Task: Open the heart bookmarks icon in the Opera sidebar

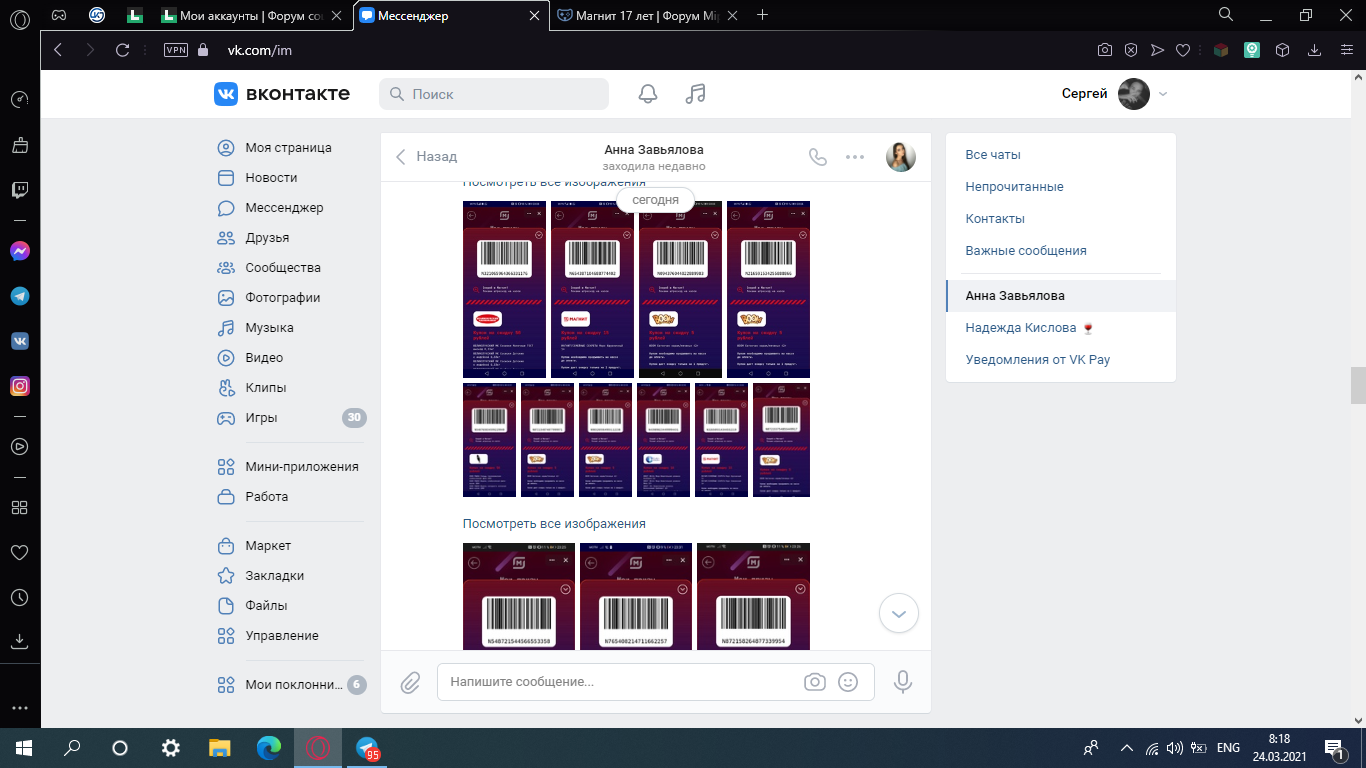Action: pyautogui.click(x=19, y=552)
